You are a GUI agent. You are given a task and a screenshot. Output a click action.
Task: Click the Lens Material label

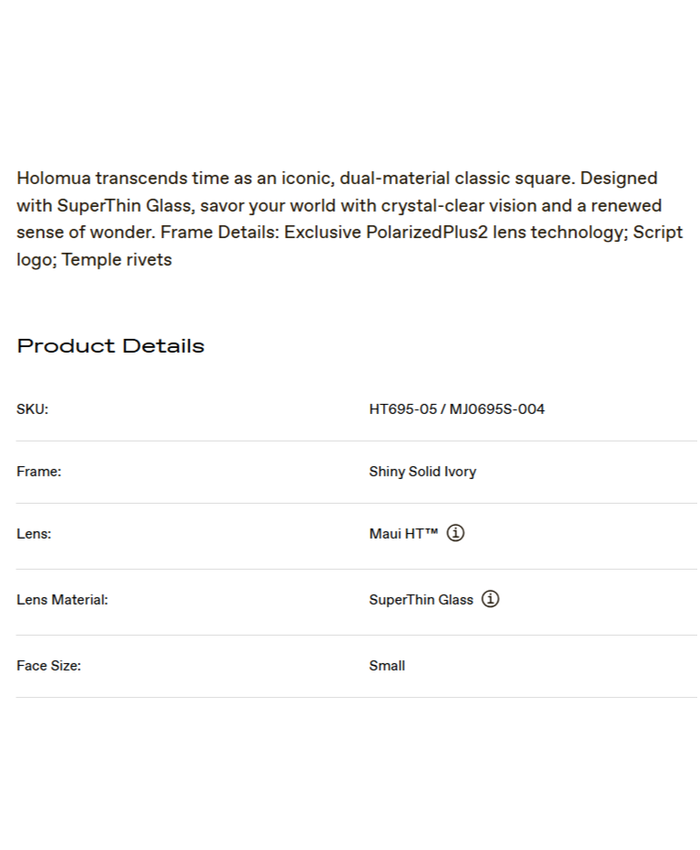point(62,600)
